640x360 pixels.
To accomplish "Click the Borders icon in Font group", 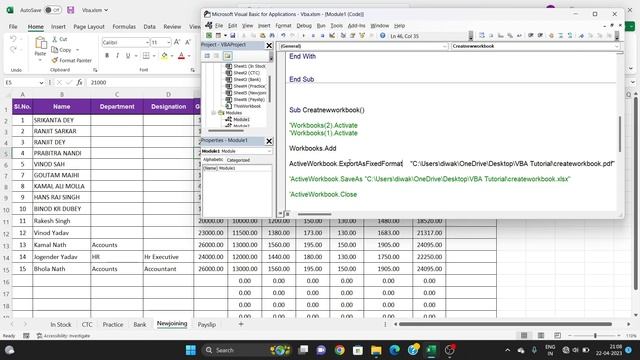I will tap(146, 56).
